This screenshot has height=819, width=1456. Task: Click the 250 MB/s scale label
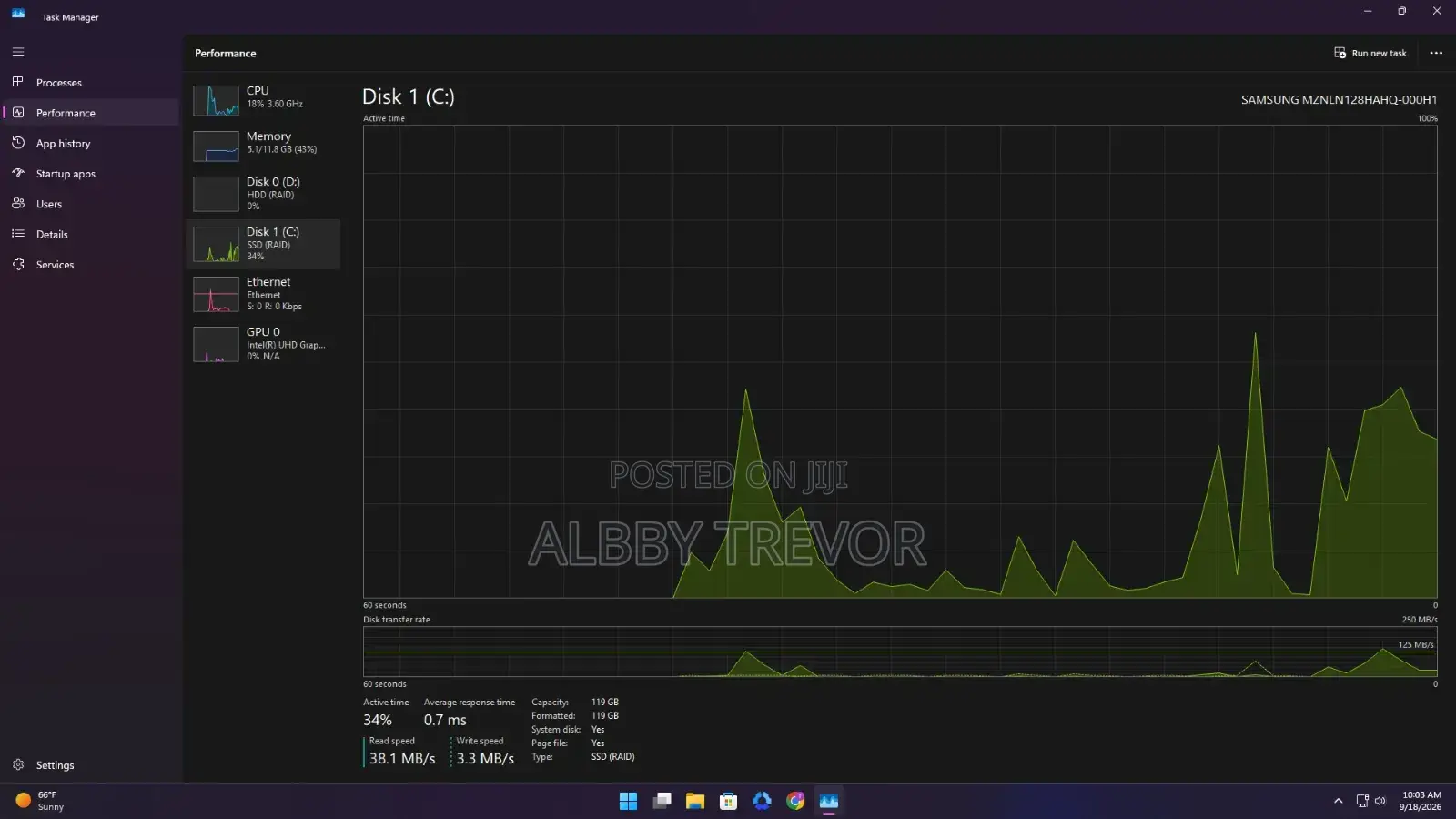click(x=1420, y=620)
